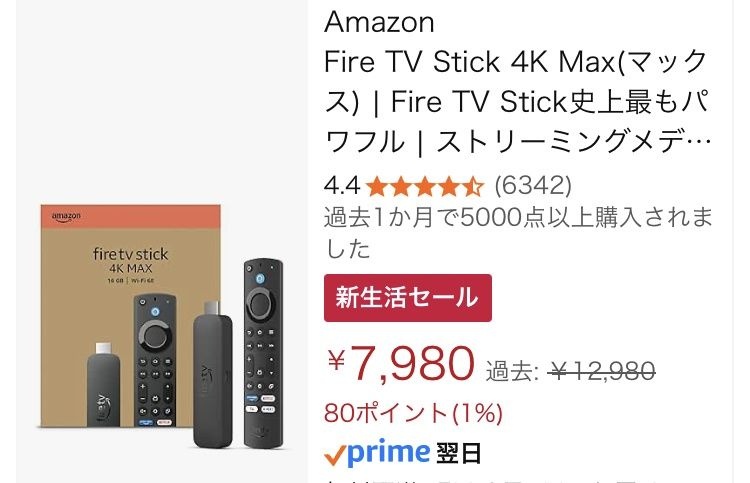Click the half-filled fifth star
This screenshot has width=750, height=483.
click(x=473, y=186)
